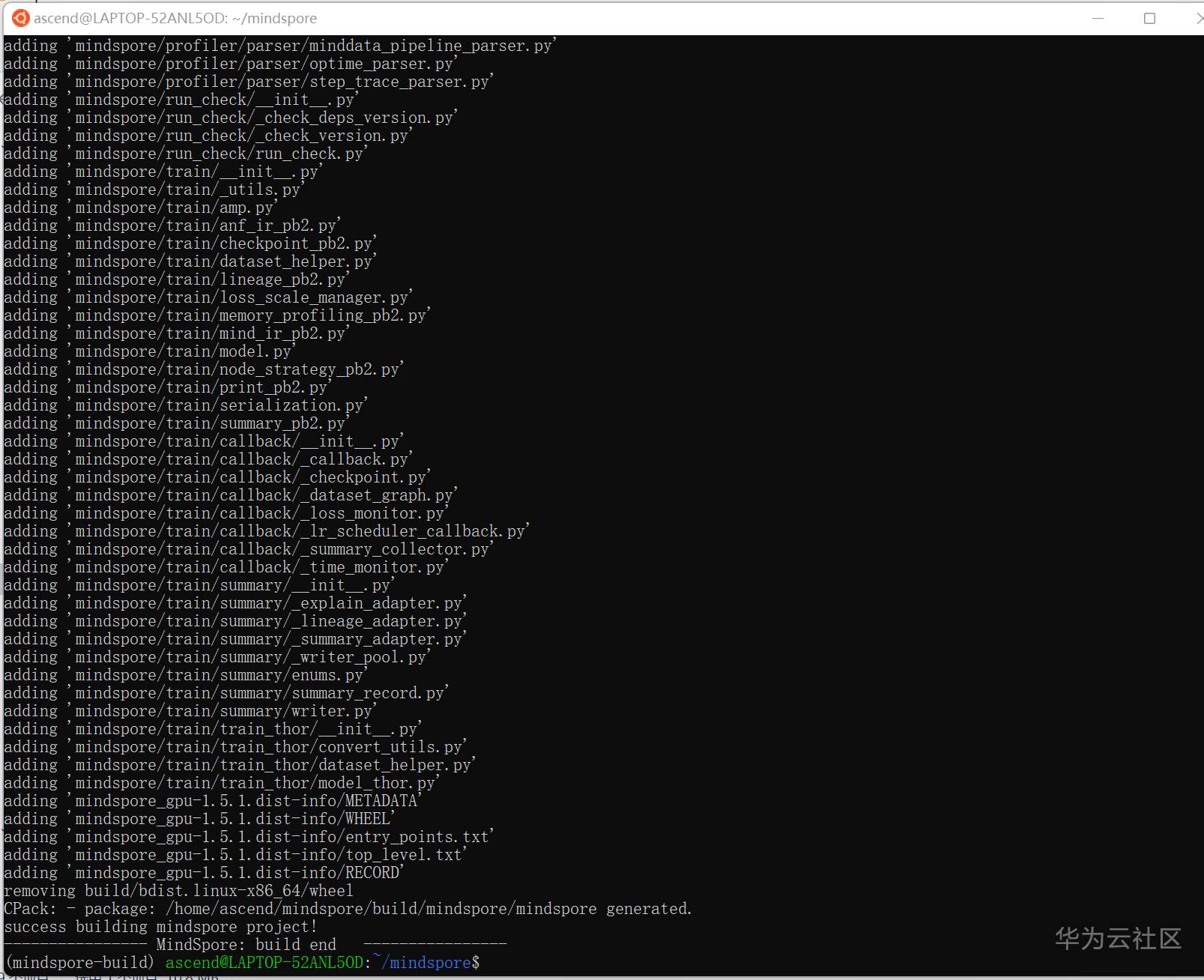Click the MindSpore: build end line
This screenshot has width=1204, height=980.
click(255, 945)
